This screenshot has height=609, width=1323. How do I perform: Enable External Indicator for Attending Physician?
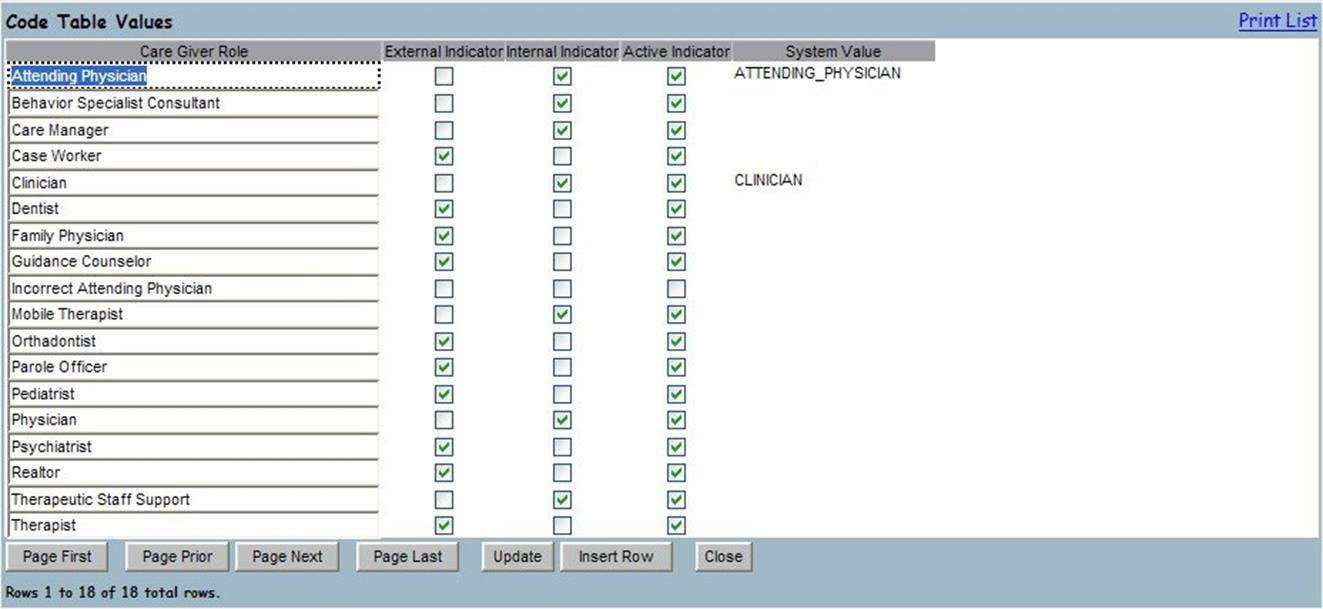[443, 75]
